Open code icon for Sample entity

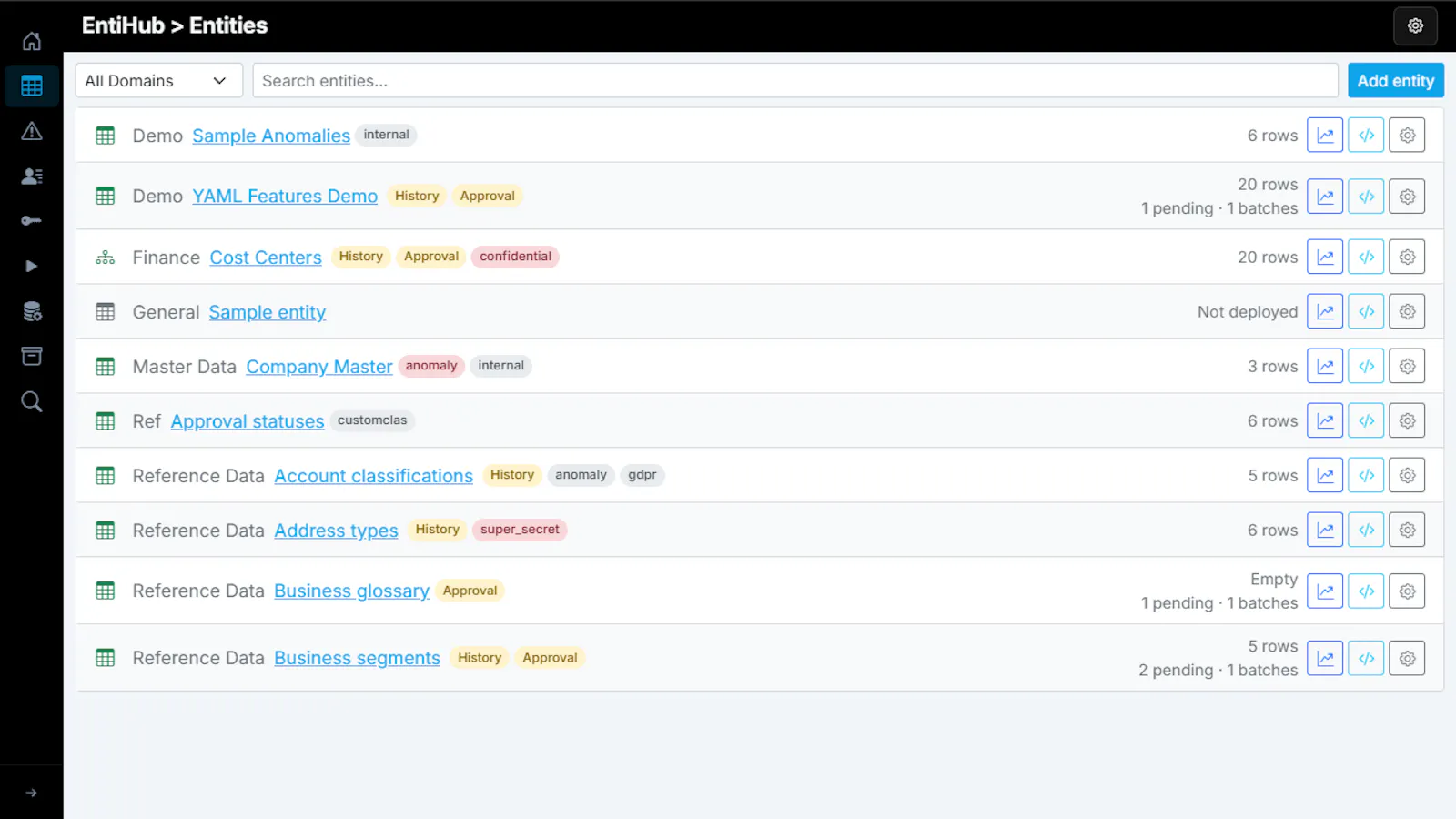(x=1366, y=311)
